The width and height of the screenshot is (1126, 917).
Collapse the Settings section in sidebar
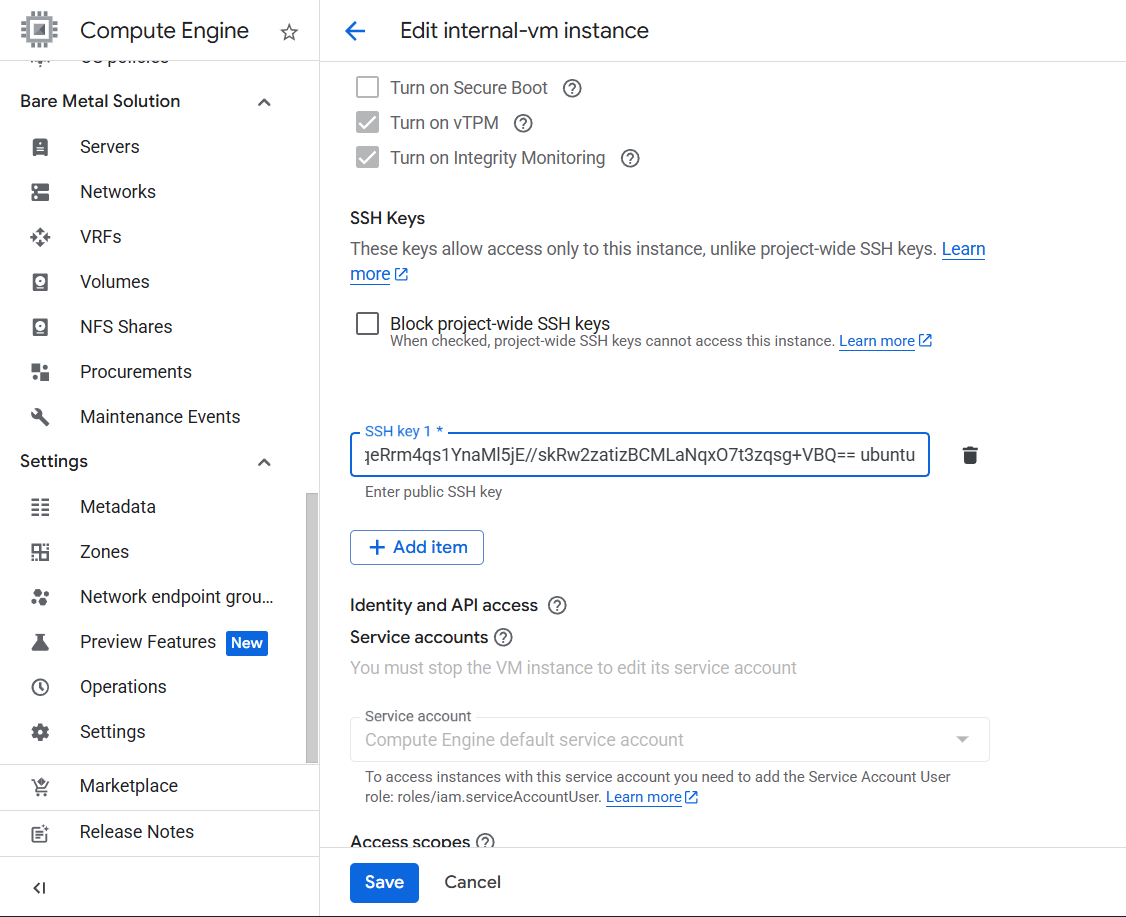[264, 462]
